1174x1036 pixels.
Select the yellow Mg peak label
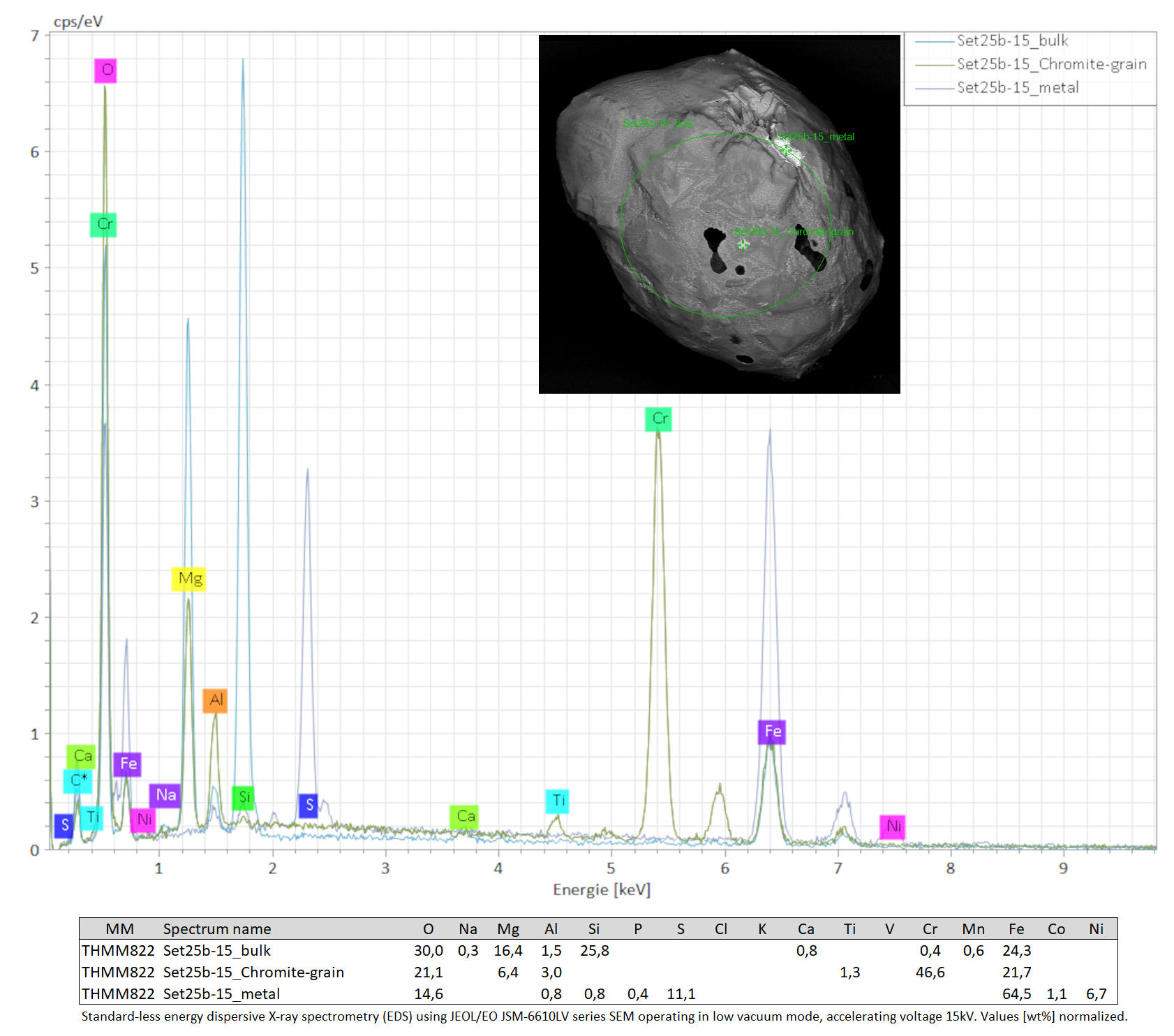(189, 579)
